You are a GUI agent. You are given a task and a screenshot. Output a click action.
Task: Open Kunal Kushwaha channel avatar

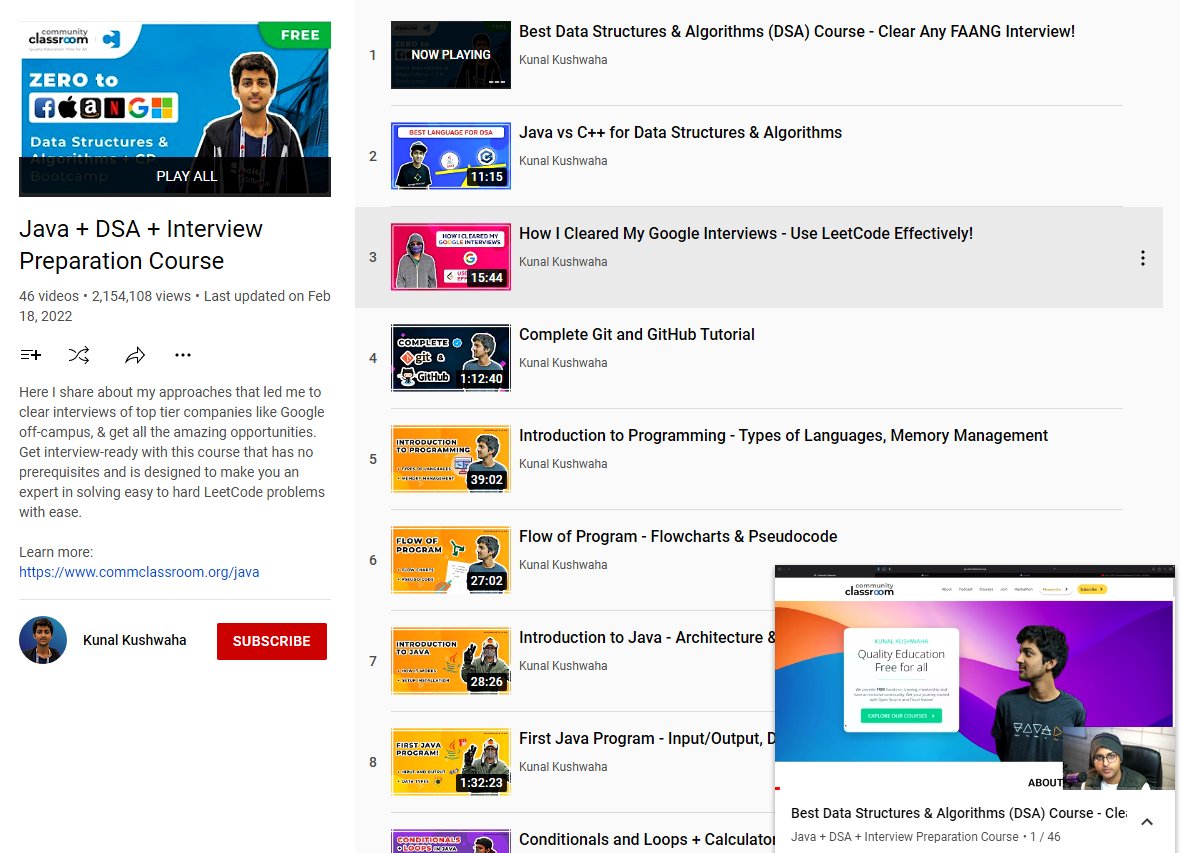tap(43, 640)
